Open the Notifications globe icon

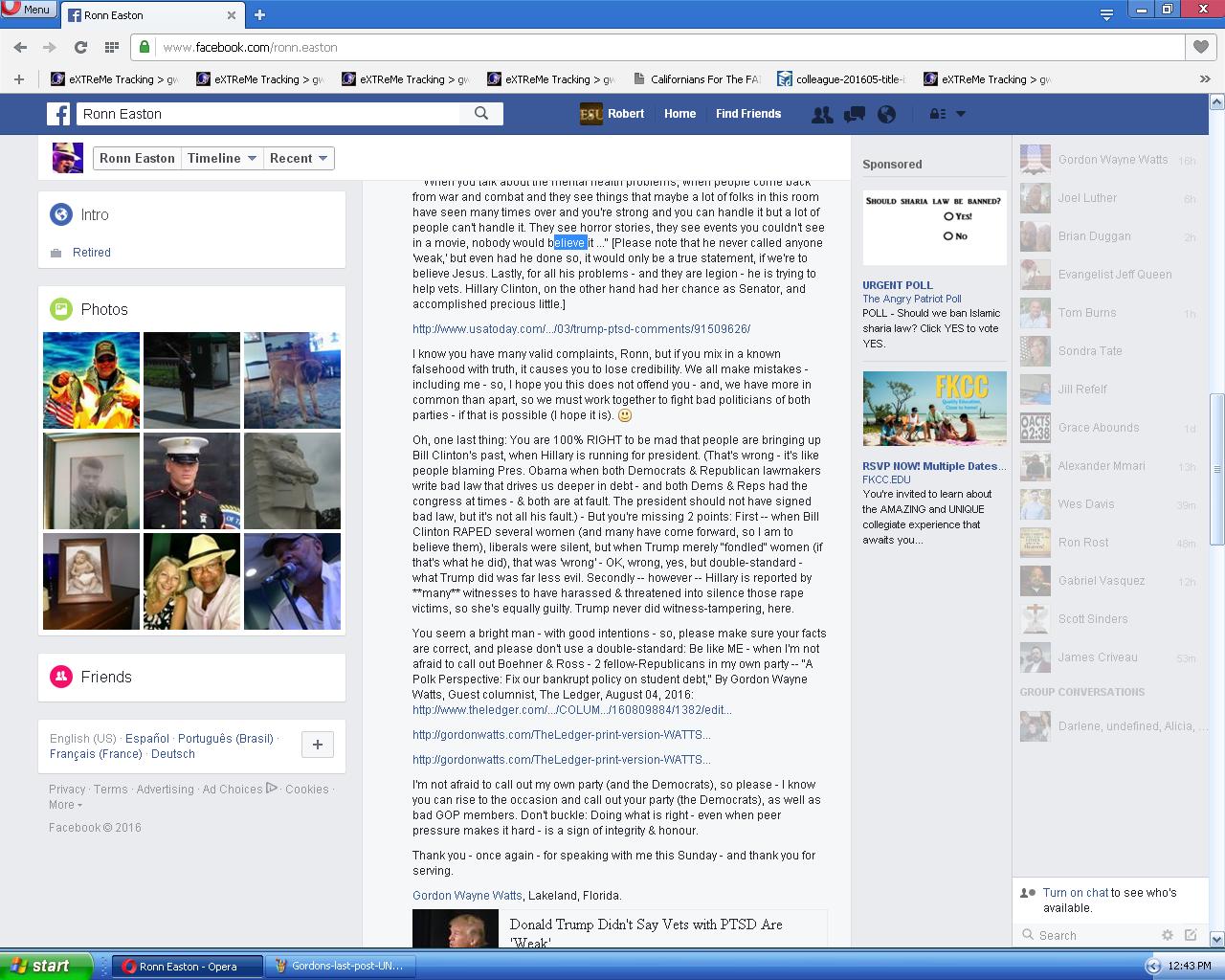tap(887, 114)
